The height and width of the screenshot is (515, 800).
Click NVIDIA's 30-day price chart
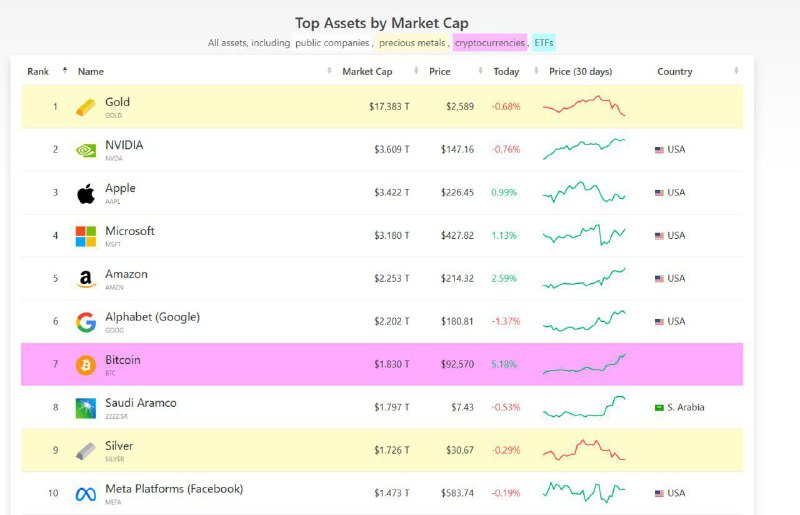pos(584,149)
